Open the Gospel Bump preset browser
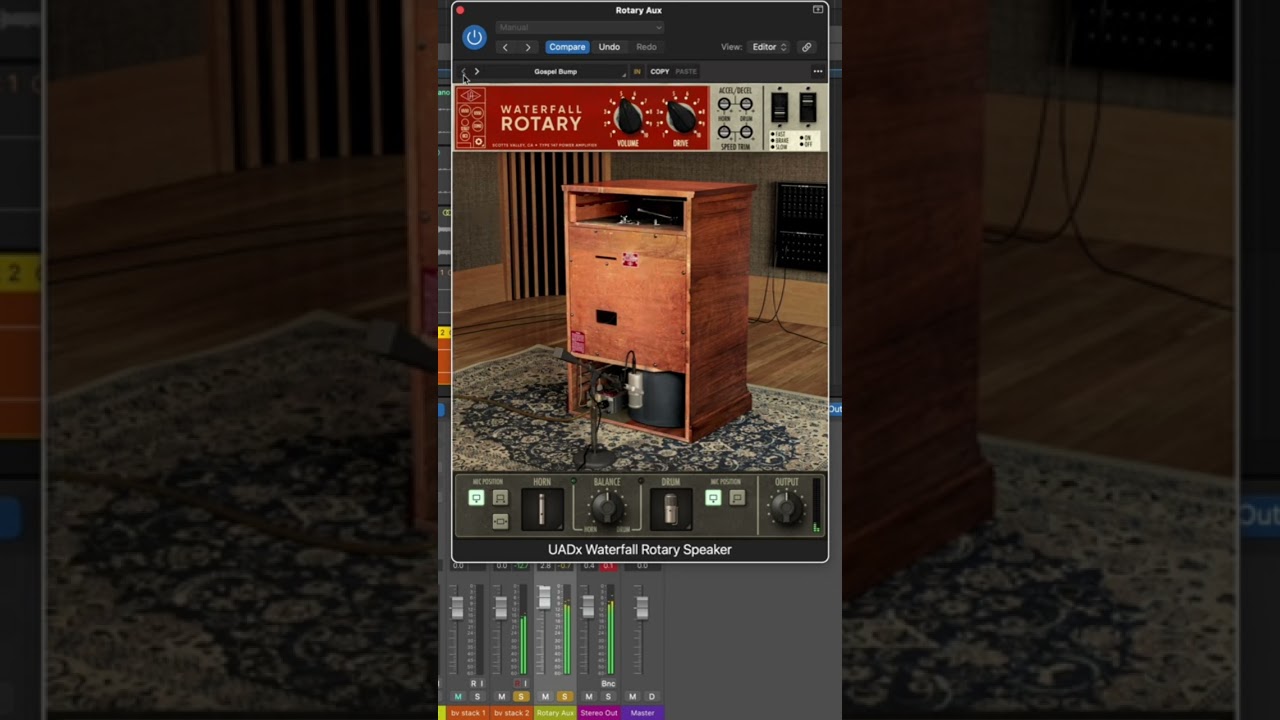 [x=555, y=72]
